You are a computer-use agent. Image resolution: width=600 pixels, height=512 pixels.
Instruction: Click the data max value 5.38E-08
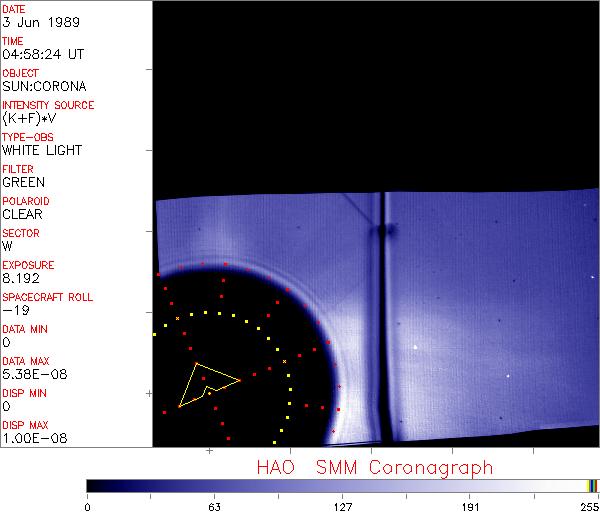(30, 374)
